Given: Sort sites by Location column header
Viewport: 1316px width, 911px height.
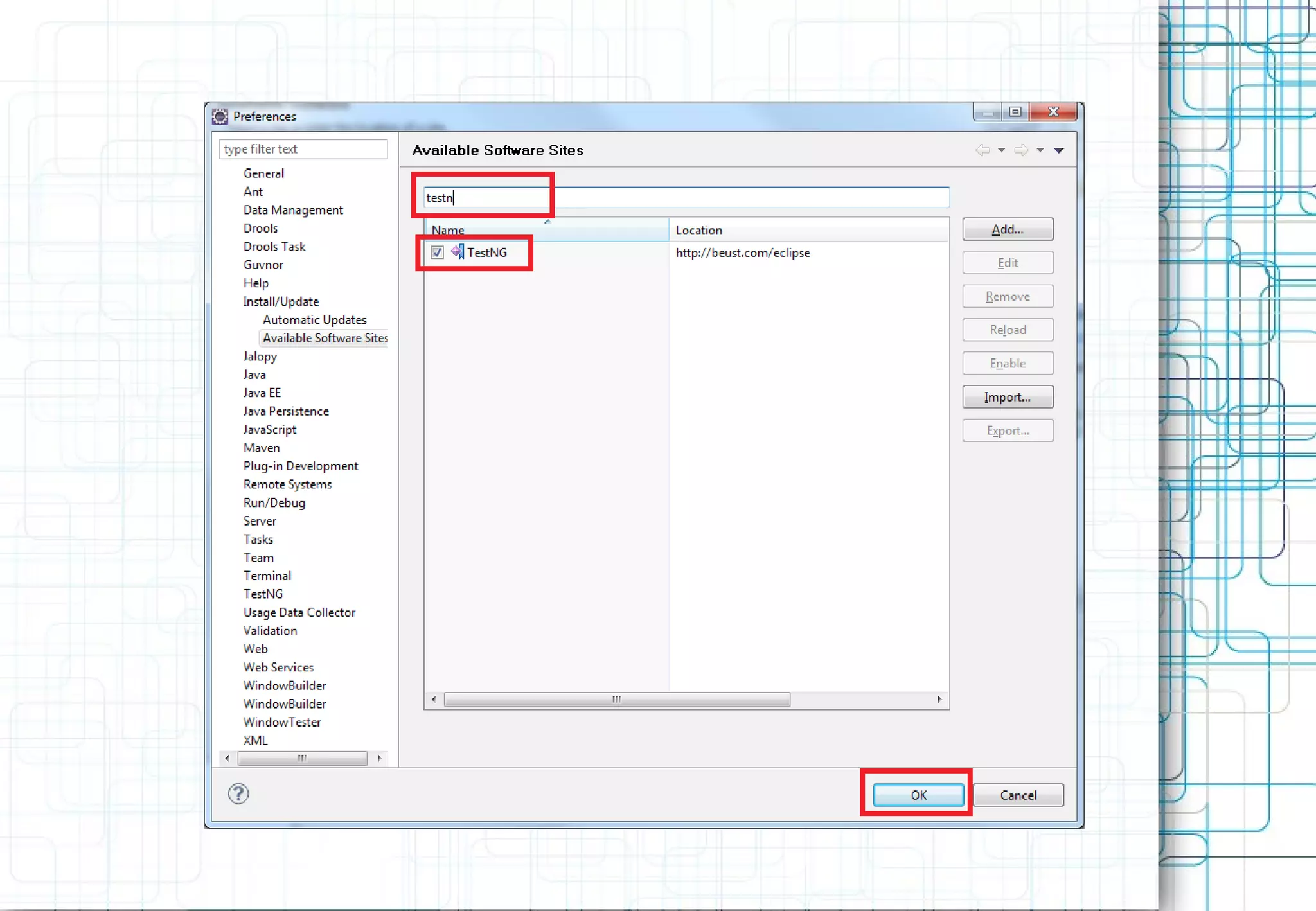Looking at the screenshot, I should click(x=698, y=230).
